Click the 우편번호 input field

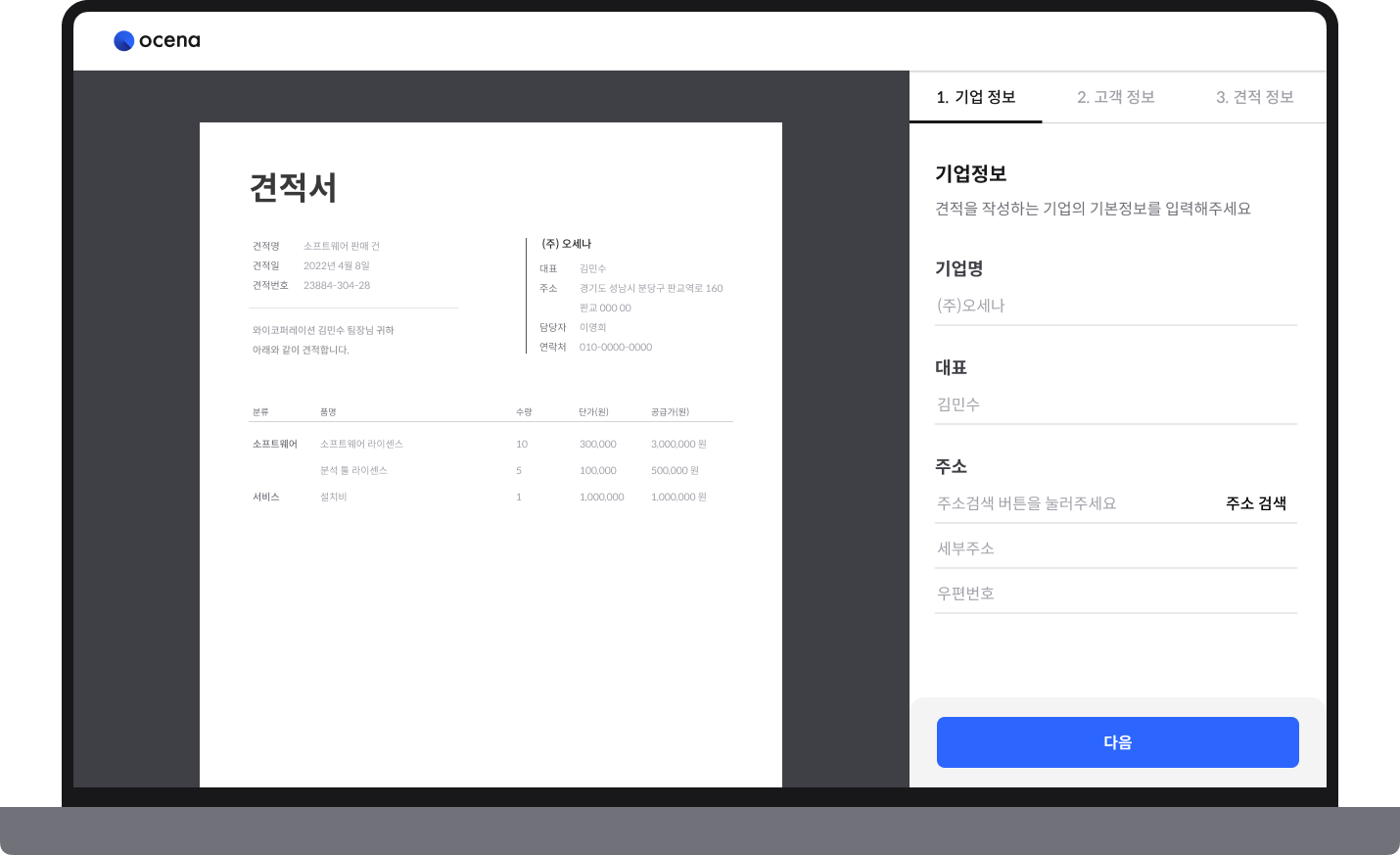point(1116,592)
